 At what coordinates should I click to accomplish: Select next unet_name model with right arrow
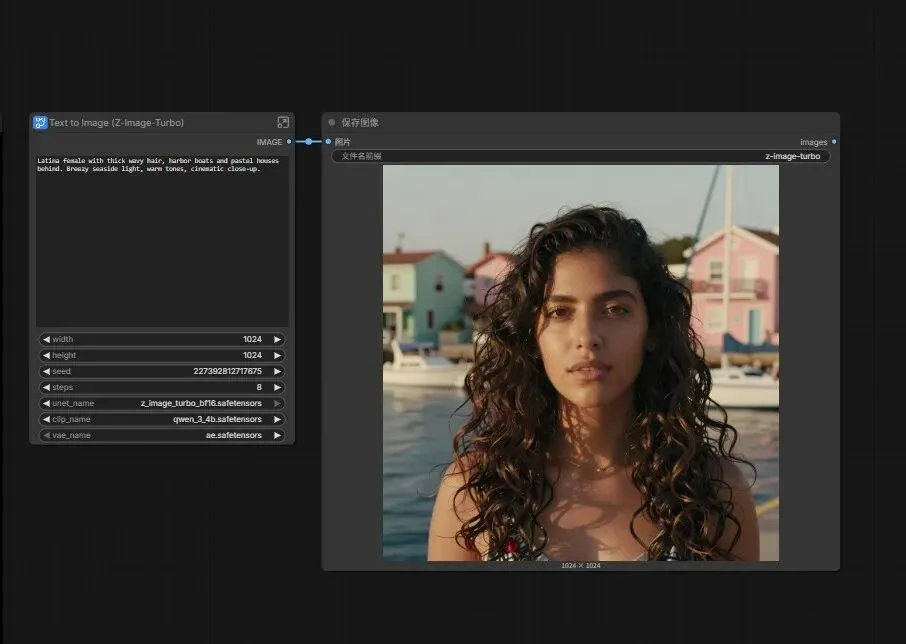click(x=277, y=403)
